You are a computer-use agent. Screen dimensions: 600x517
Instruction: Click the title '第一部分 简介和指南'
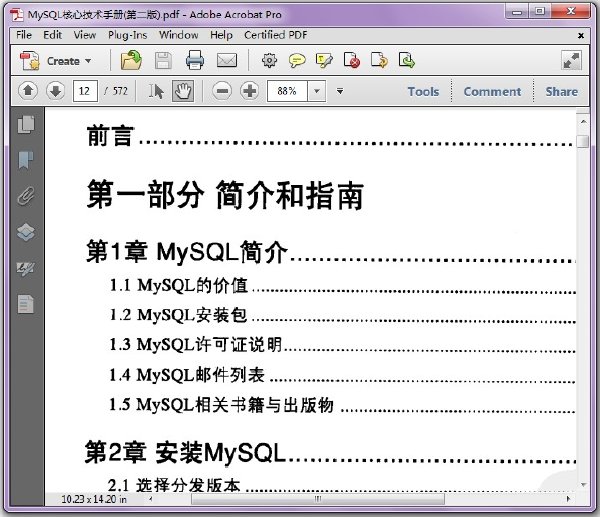(x=225, y=195)
